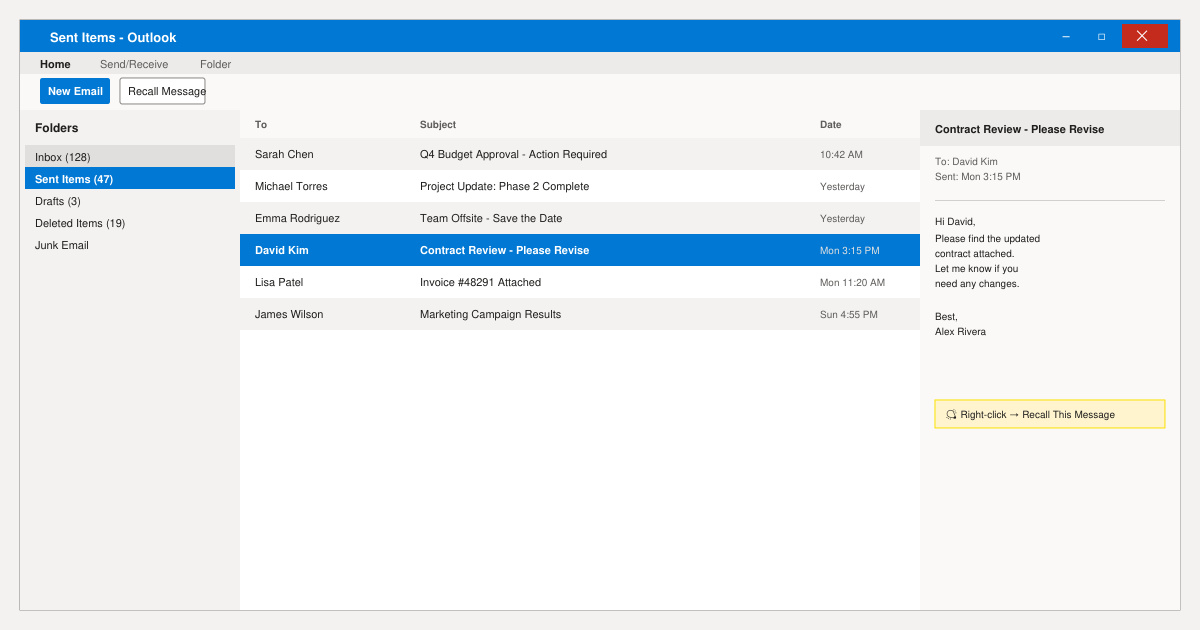Click the Recall Message button
1200x630 pixels.
click(x=162, y=91)
